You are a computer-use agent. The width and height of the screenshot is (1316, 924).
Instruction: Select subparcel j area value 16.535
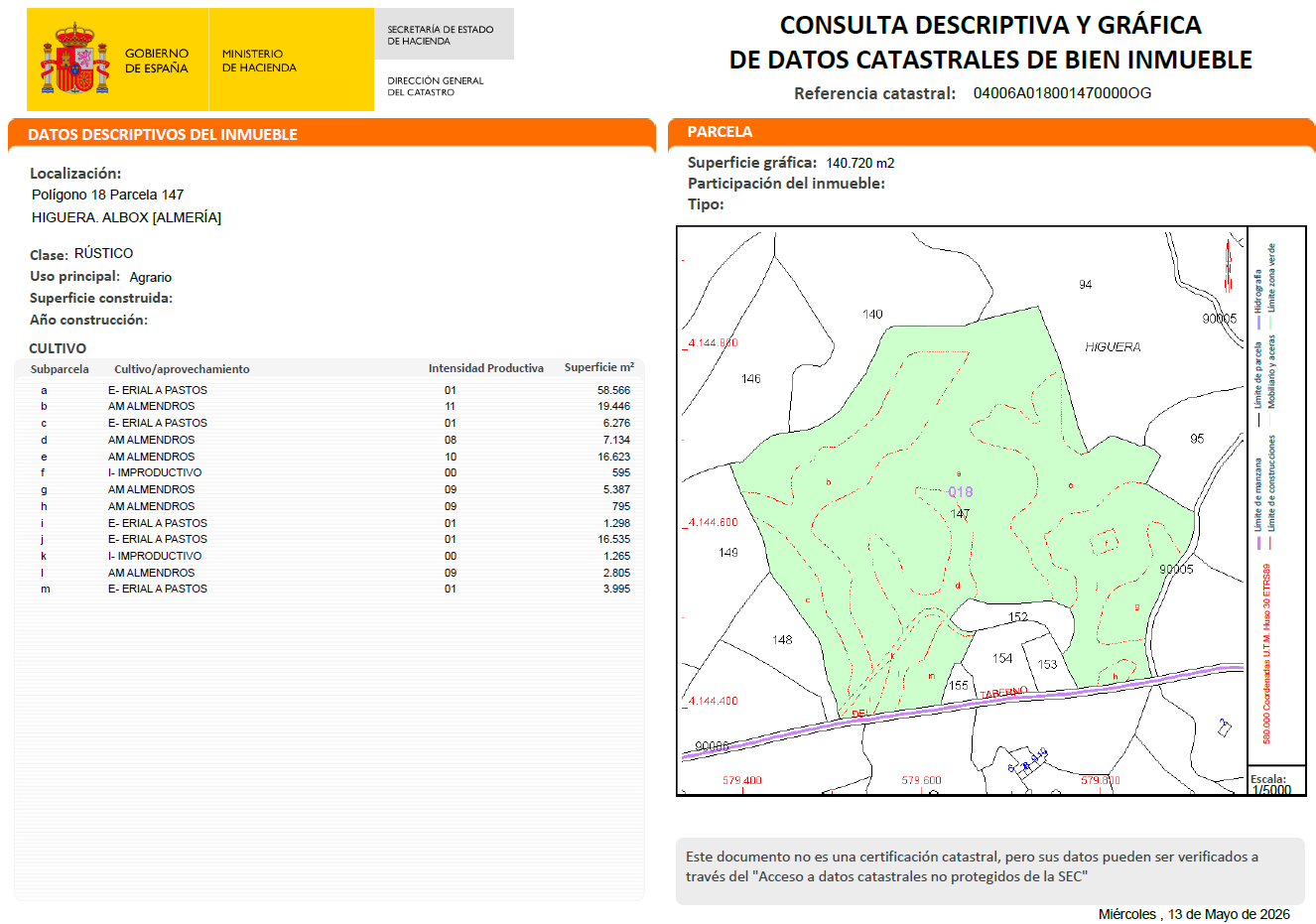tap(613, 539)
